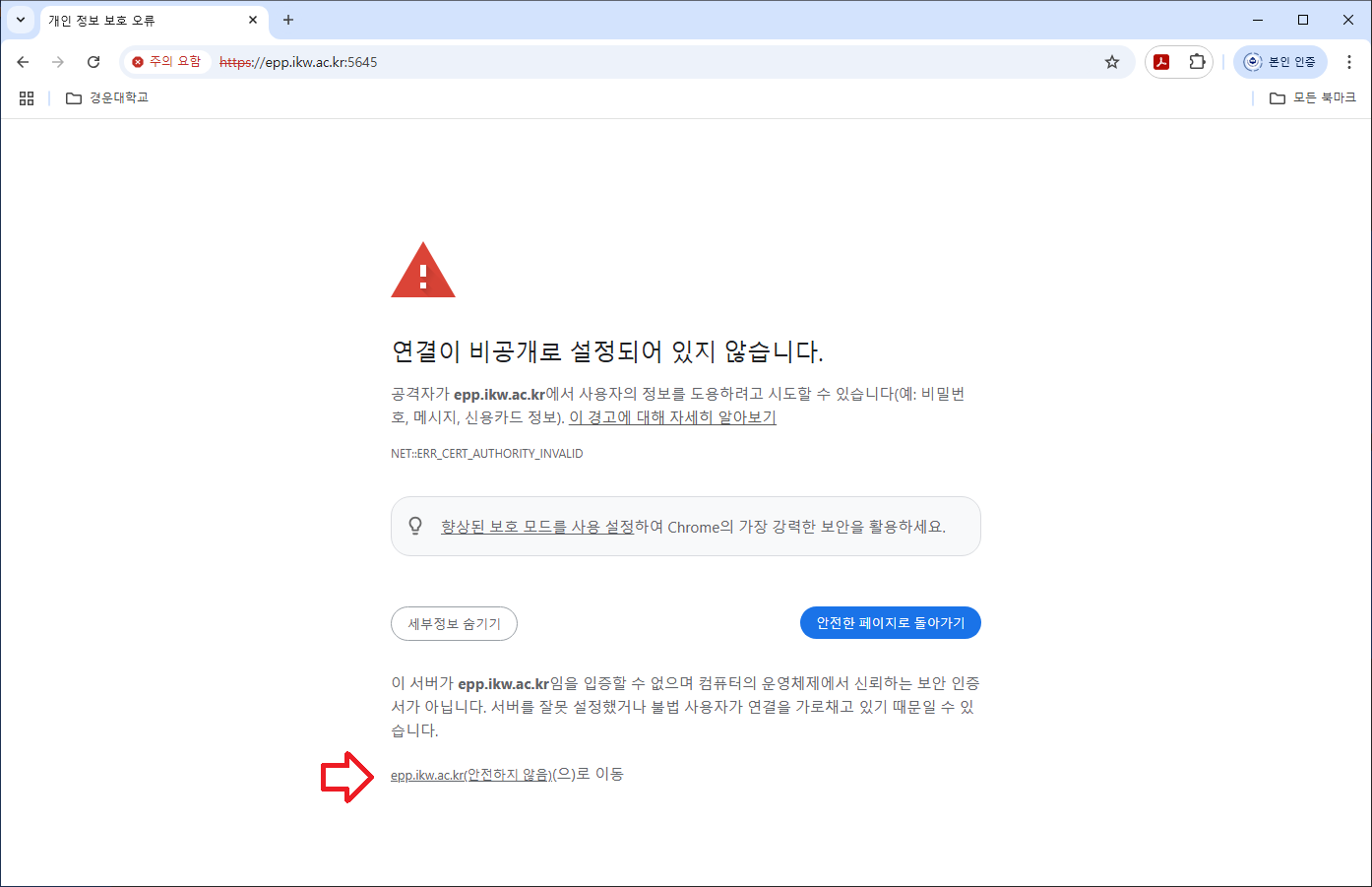The image size is (1372, 887).
Task: Click 세부정보 숨기기 button
Action: point(454,623)
